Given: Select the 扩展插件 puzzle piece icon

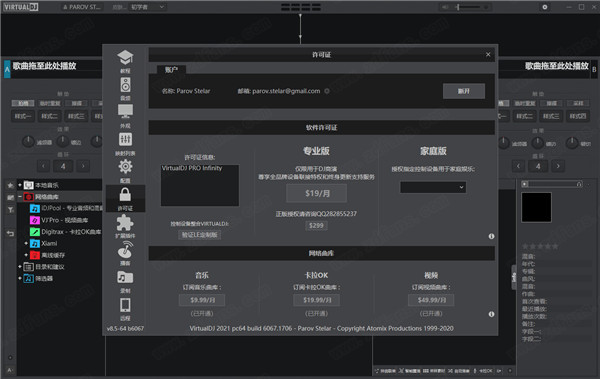Looking at the screenshot, I should pyautogui.click(x=125, y=226).
